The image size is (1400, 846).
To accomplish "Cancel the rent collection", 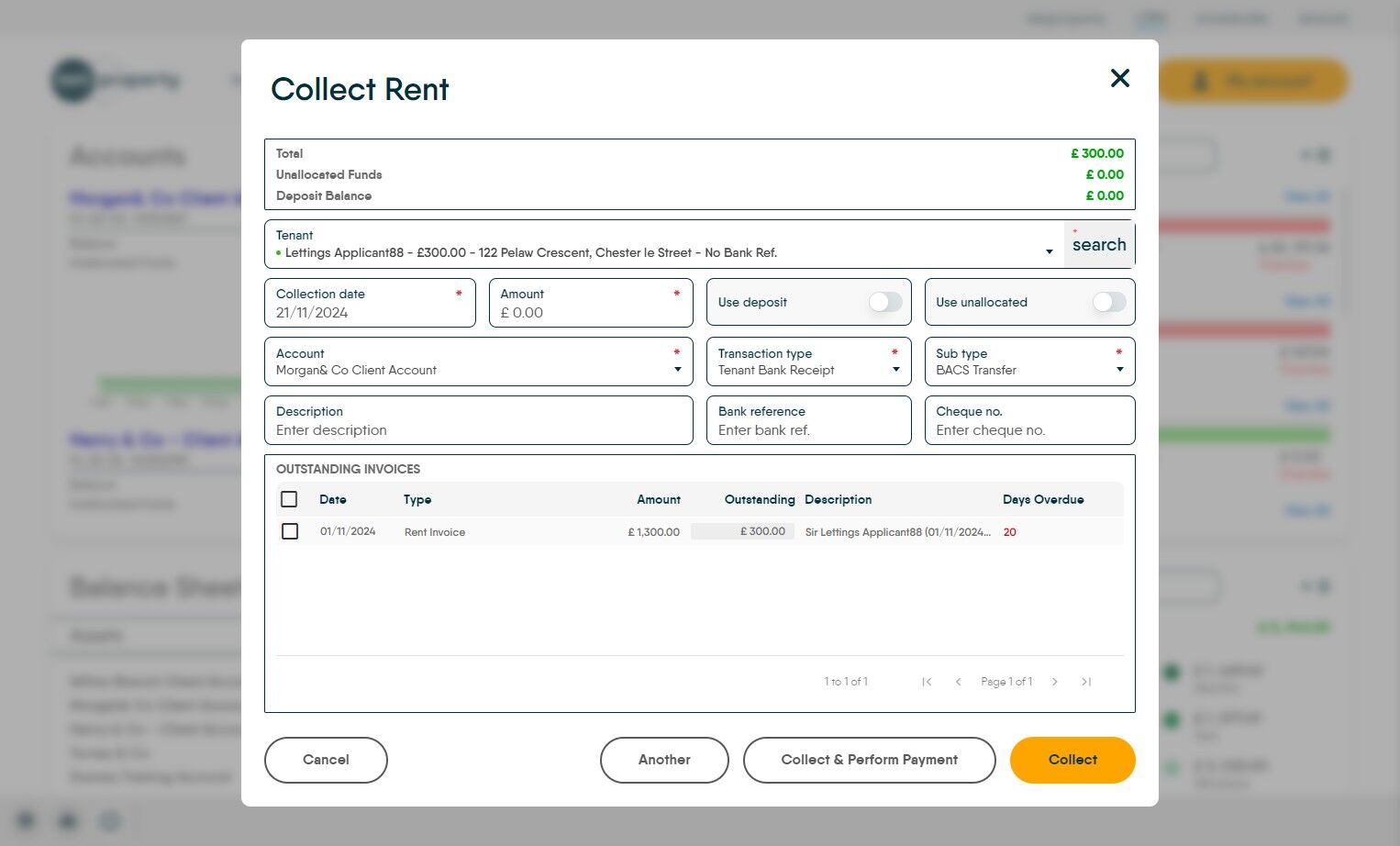I will (326, 760).
